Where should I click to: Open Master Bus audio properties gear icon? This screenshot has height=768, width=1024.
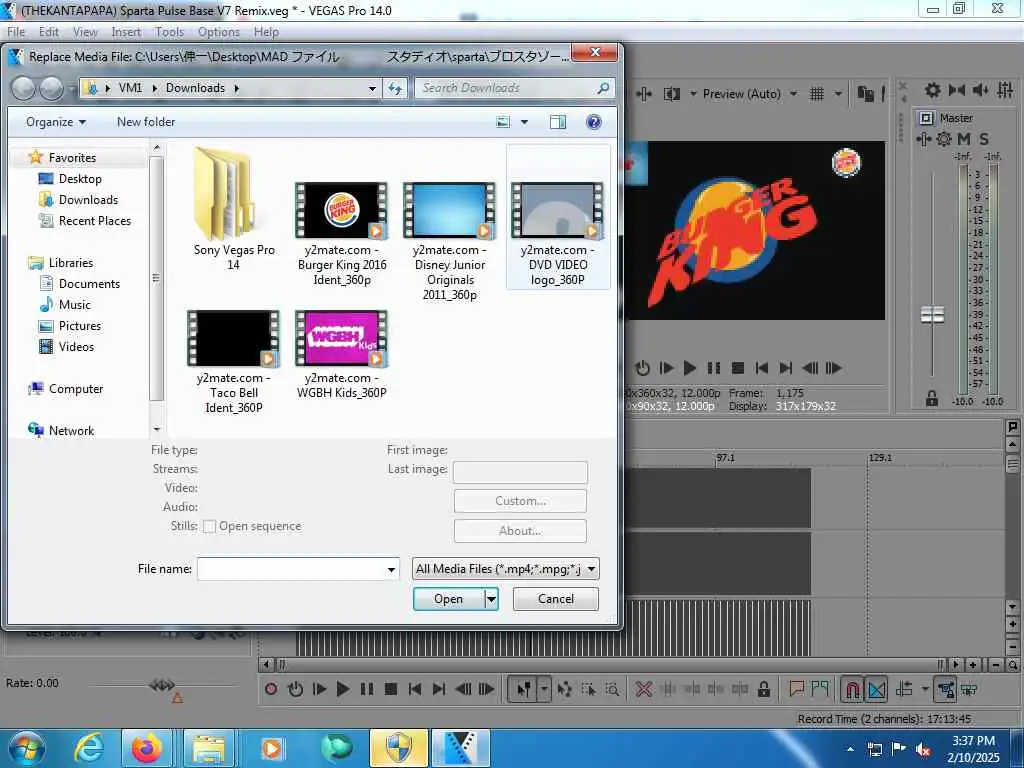[933, 90]
